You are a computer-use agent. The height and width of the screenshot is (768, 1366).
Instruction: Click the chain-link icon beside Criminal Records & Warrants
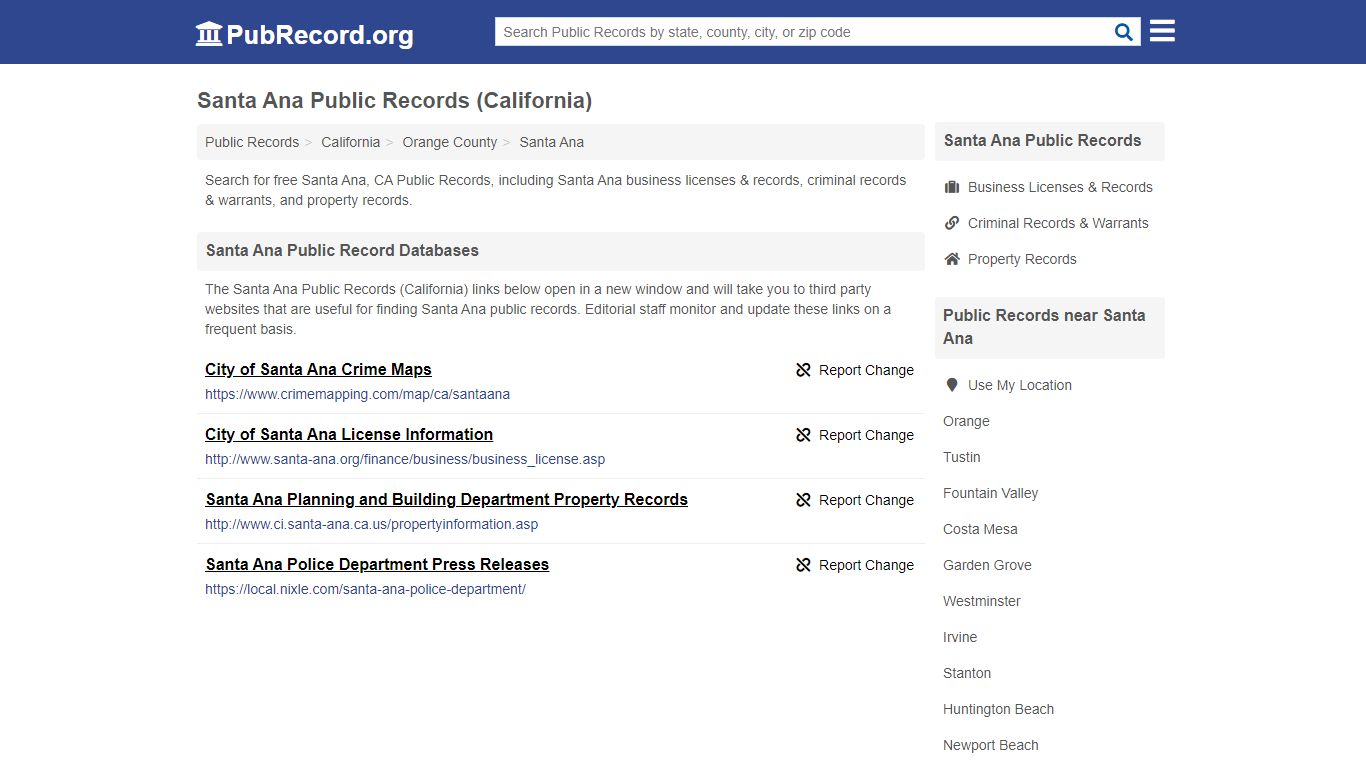952,223
